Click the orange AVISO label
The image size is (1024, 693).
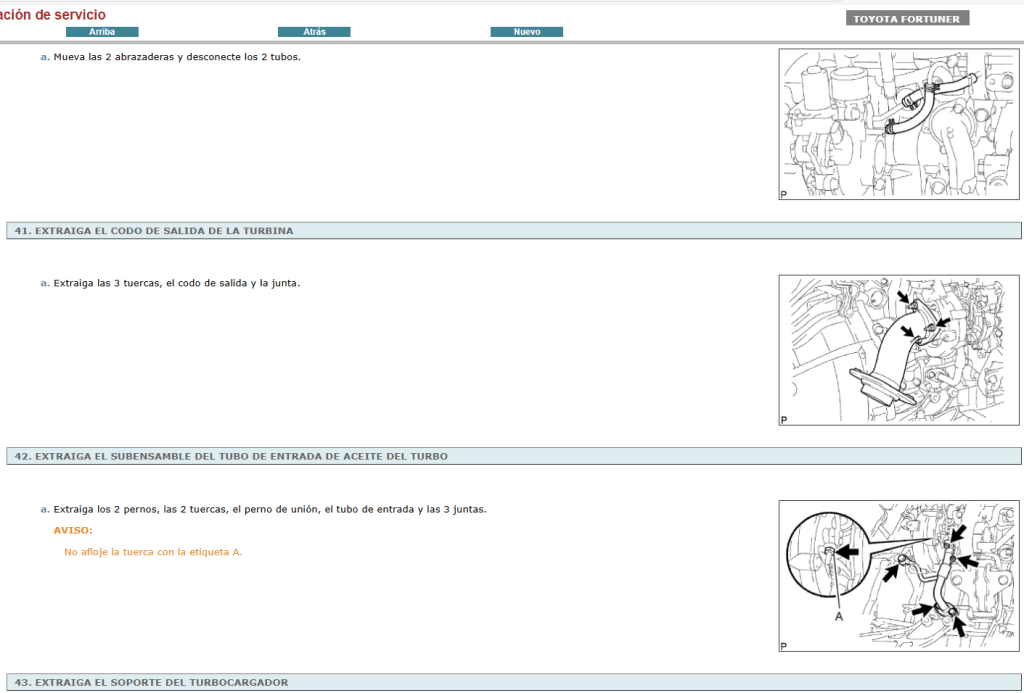[x=73, y=530]
